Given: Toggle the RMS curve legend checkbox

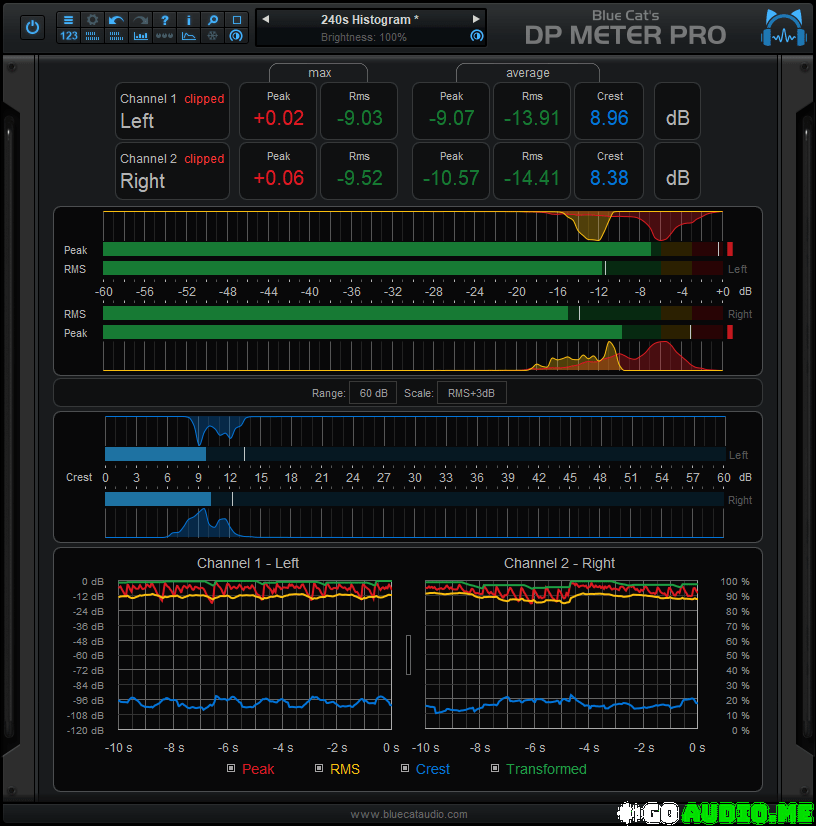Looking at the screenshot, I should pos(319,768).
